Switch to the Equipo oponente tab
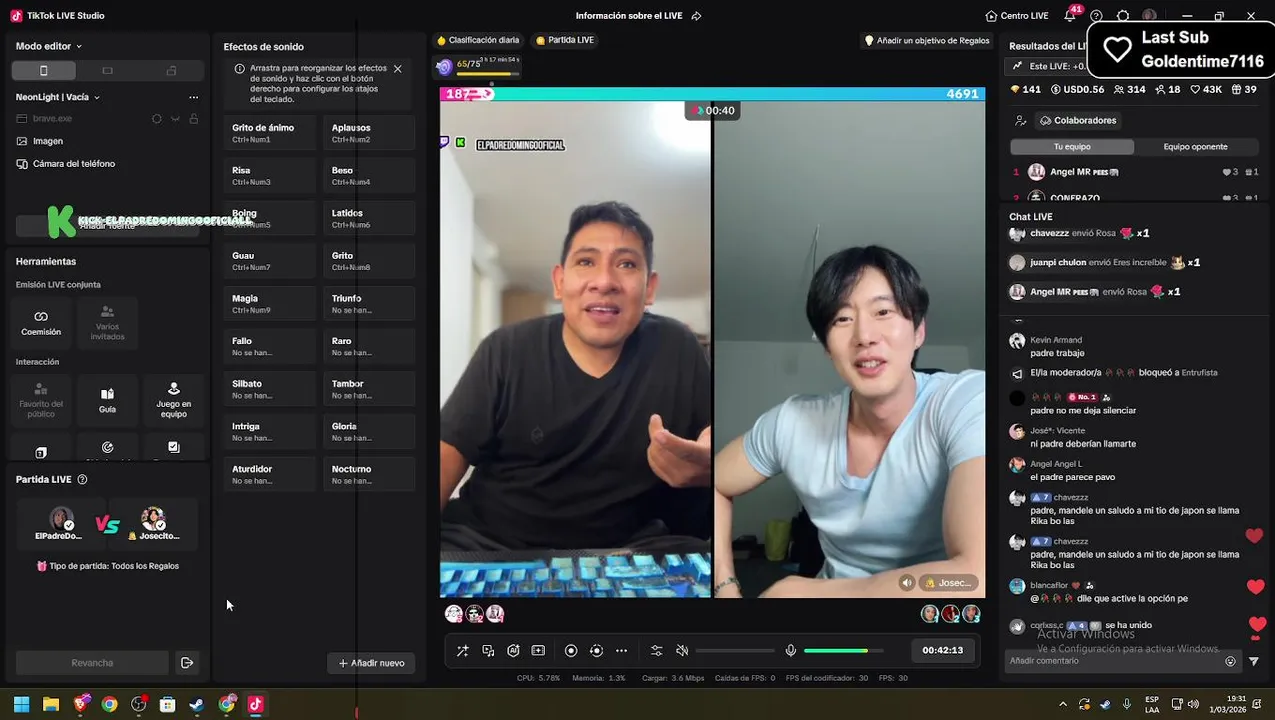Viewport: 1275px width, 720px height. (x=1195, y=147)
